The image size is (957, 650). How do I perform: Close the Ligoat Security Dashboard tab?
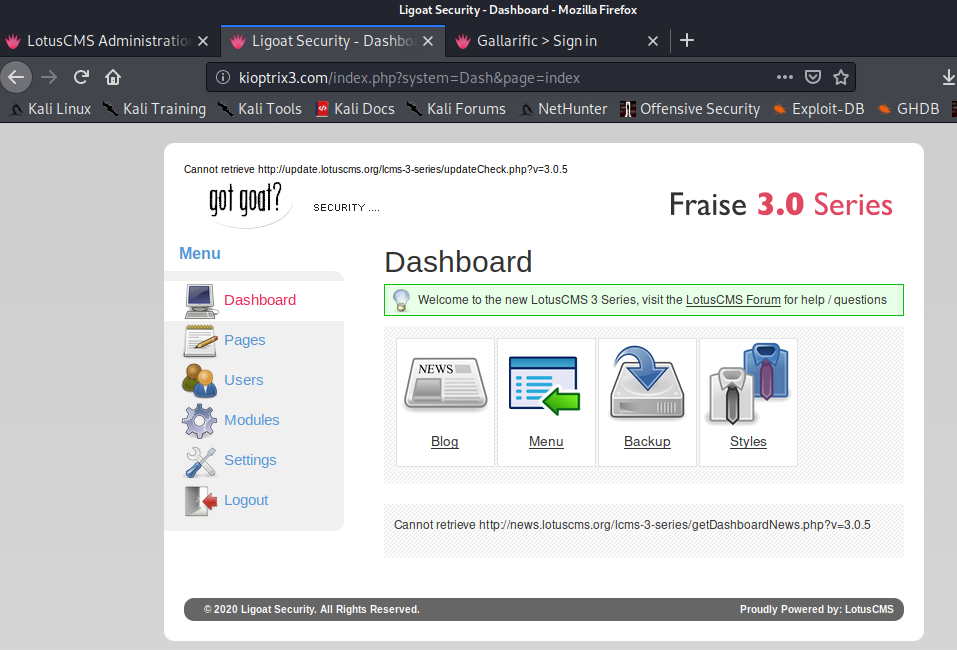click(428, 41)
